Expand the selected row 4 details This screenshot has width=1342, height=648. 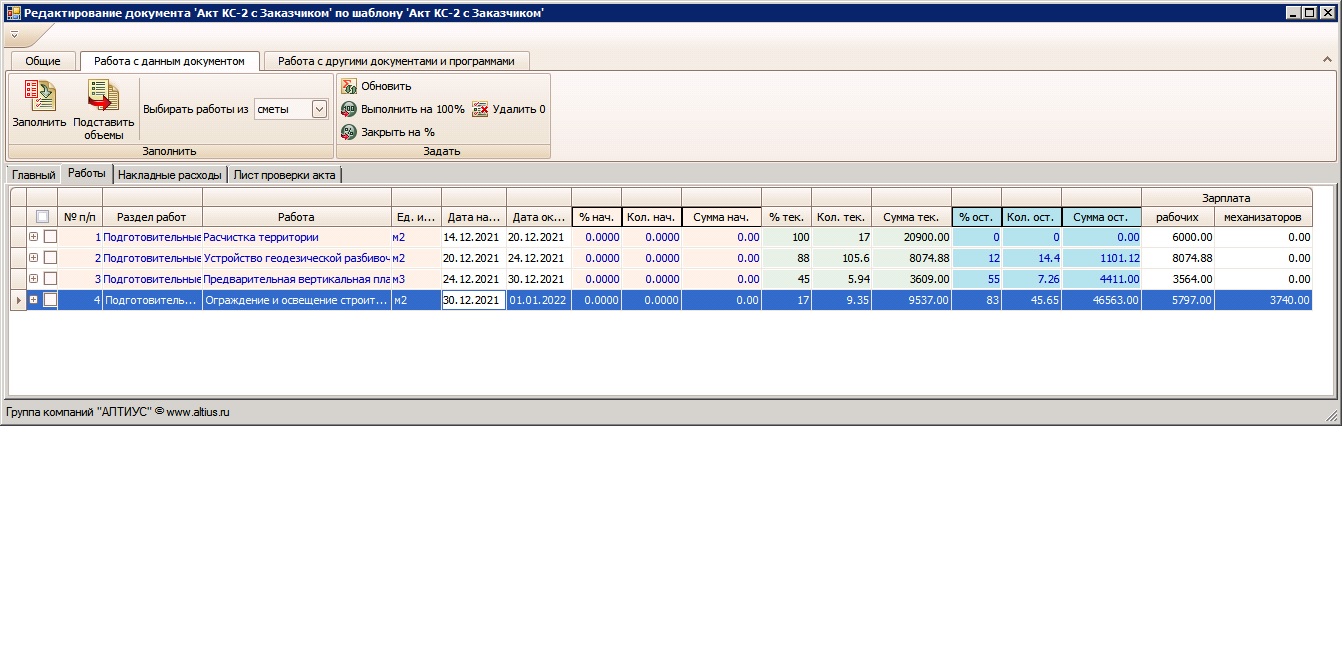pyautogui.click(x=33, y=299)
